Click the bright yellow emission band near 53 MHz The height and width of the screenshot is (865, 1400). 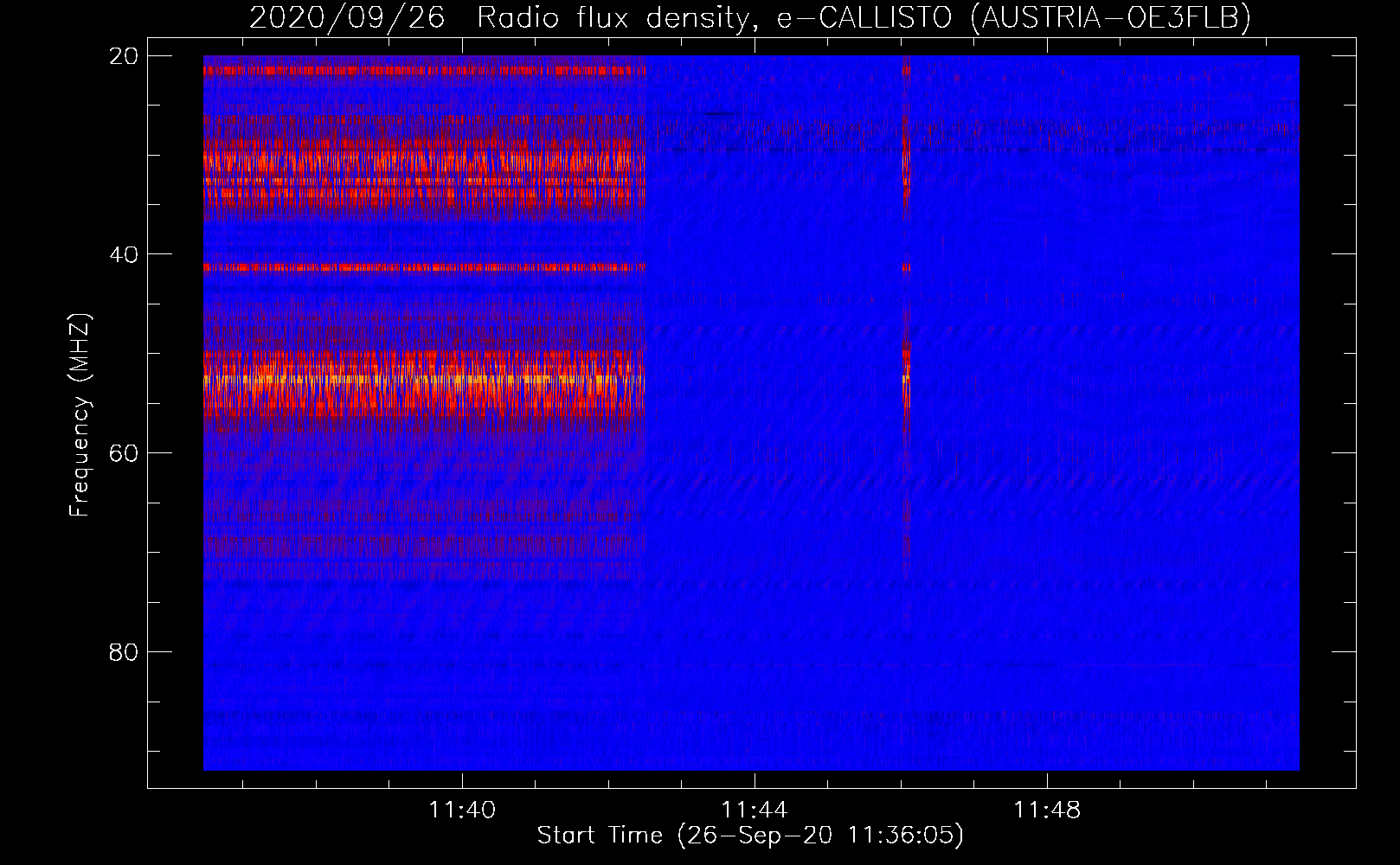click(424, 379)
